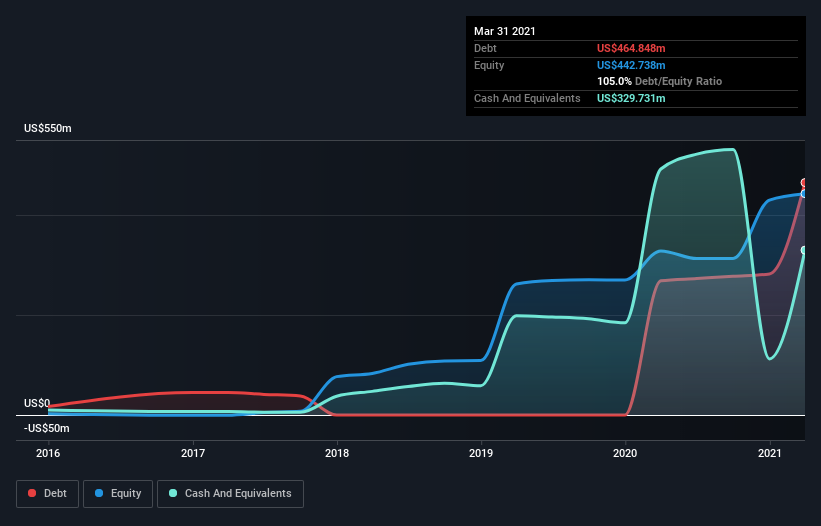Click the Equity value US$442.738m
Screen dimensions: 821x526
(x=631, y=65)
